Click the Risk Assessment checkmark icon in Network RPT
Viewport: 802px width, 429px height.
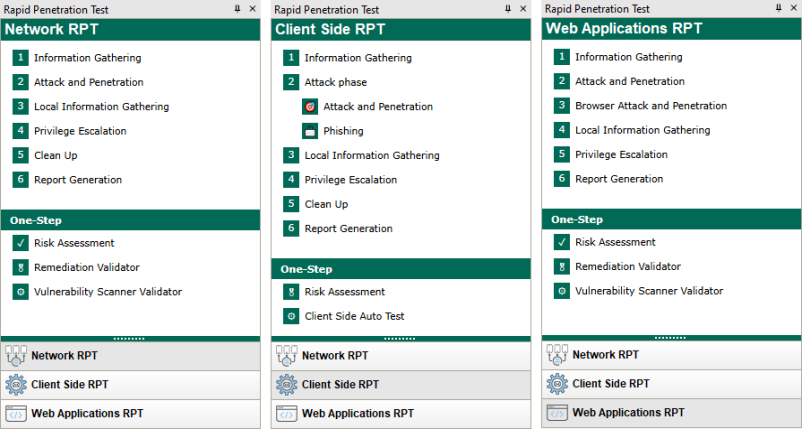[20, 243]
